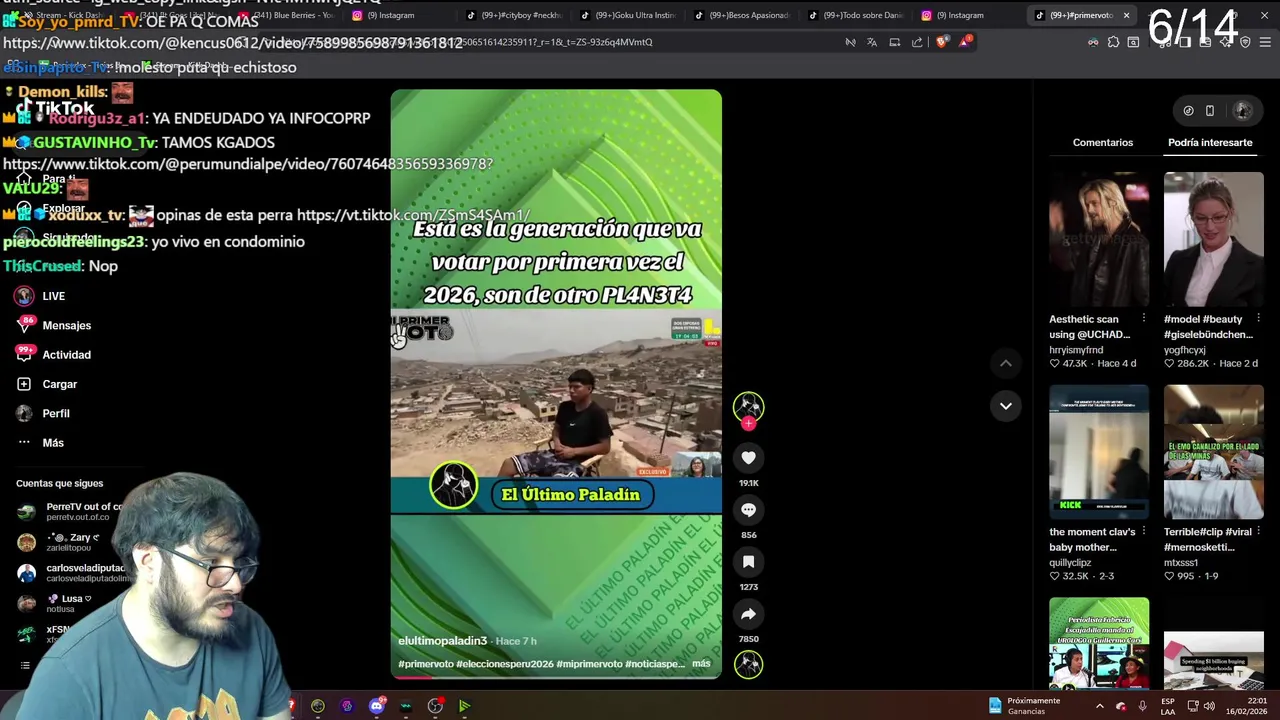Open the Terrible#clip #viral video thumbnail
This screenshot has width=1280, height=720.
(1214, 452)
